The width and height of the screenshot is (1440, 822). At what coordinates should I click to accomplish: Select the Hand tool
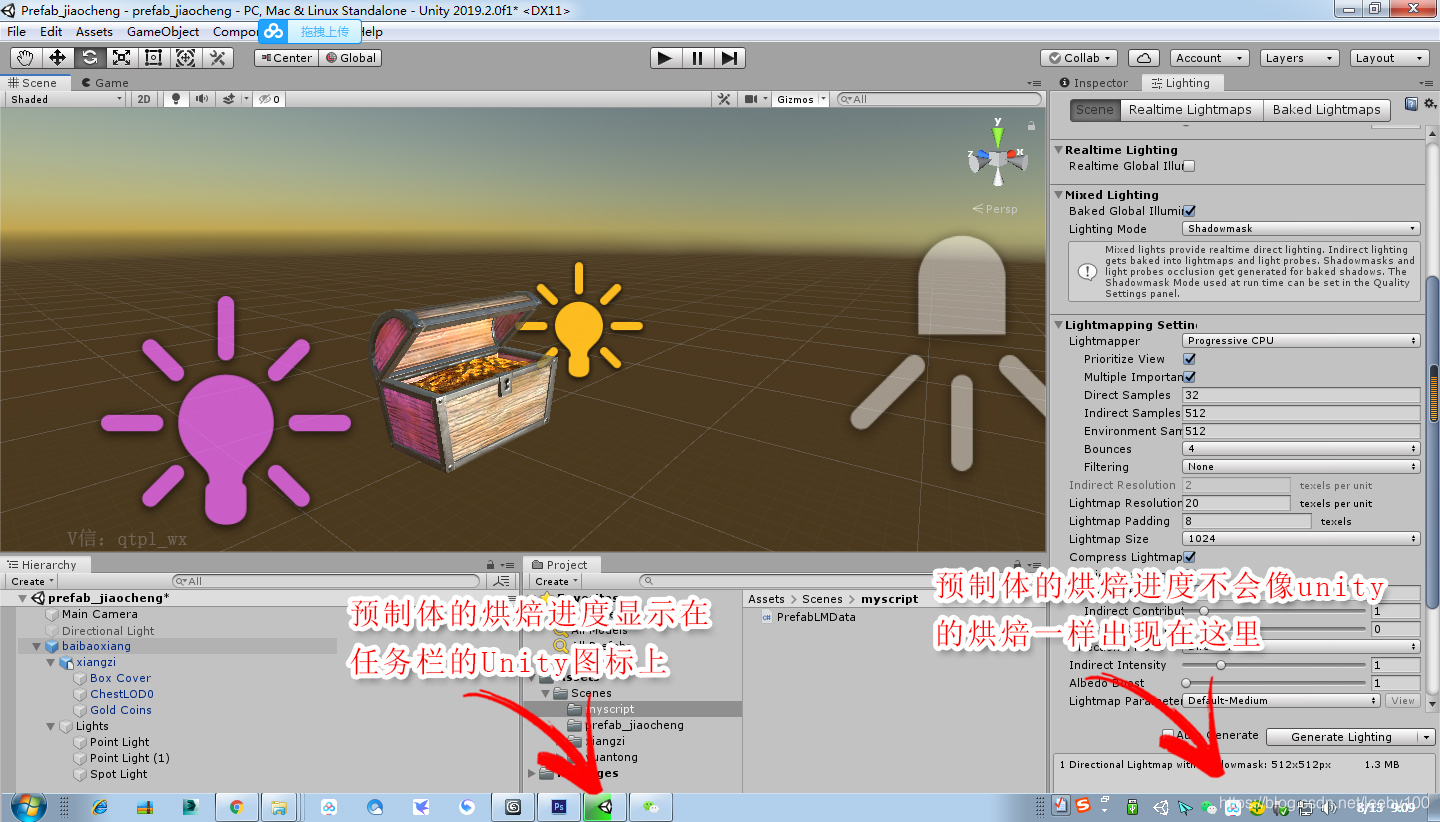(x=26, y=58)
